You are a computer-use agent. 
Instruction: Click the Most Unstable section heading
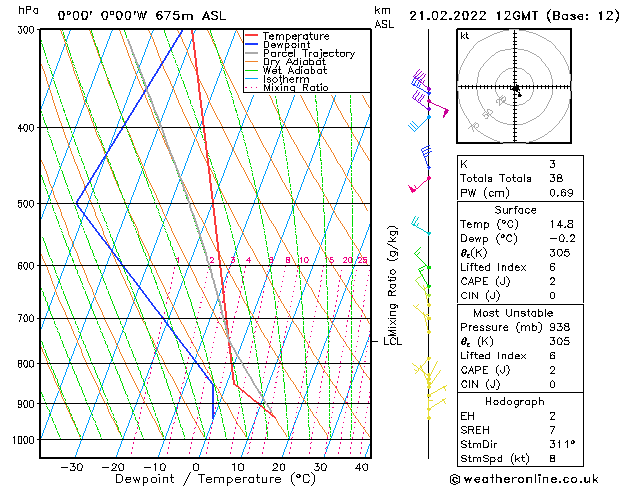pos(513,313)
